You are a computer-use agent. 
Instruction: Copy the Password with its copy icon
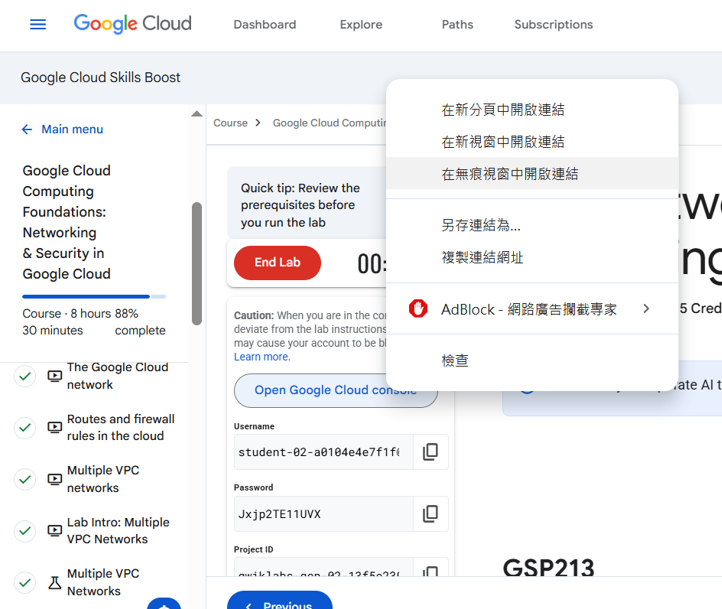click(430, 514)
